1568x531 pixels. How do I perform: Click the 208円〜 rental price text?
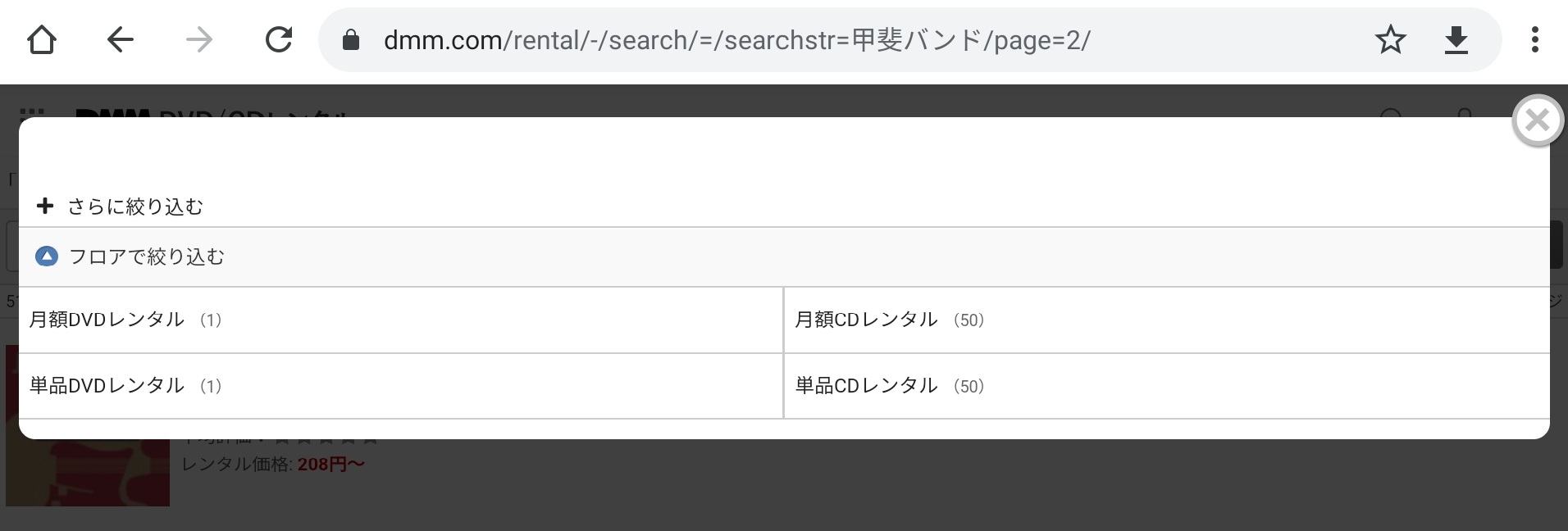pos(330,465)
